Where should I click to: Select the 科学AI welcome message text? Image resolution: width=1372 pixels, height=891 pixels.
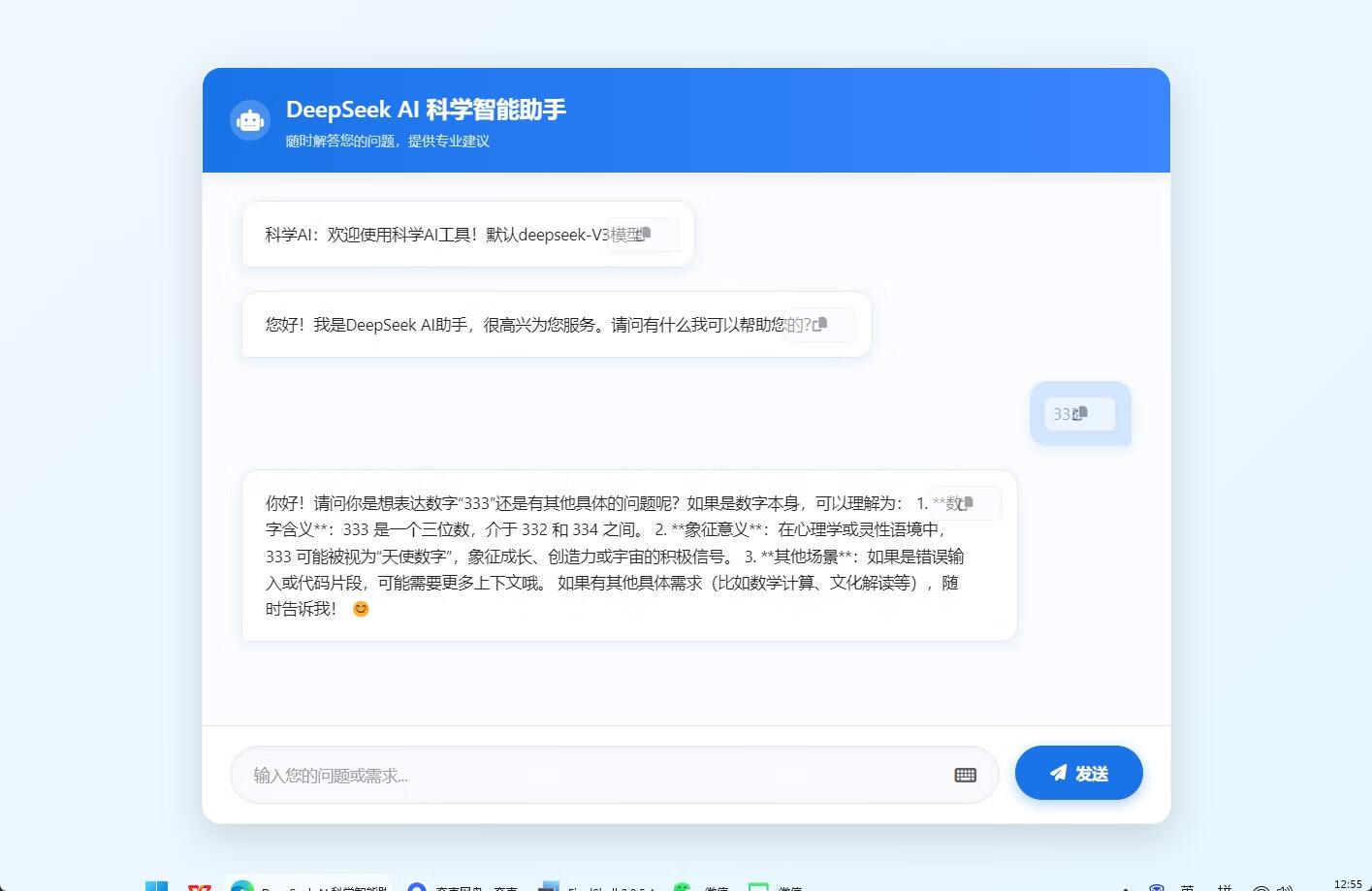point(436,235)
